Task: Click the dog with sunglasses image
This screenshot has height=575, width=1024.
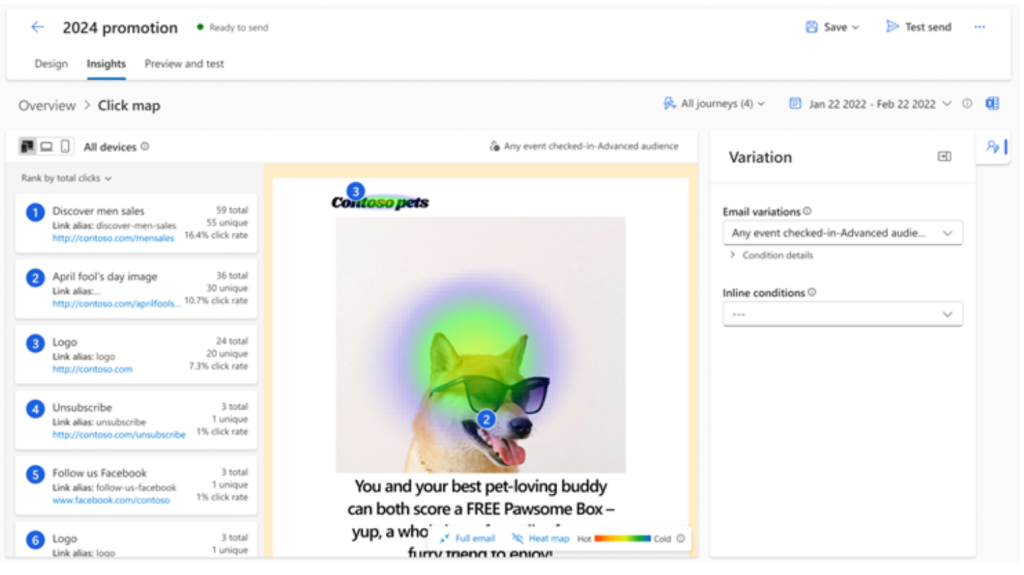Action: 481,345
